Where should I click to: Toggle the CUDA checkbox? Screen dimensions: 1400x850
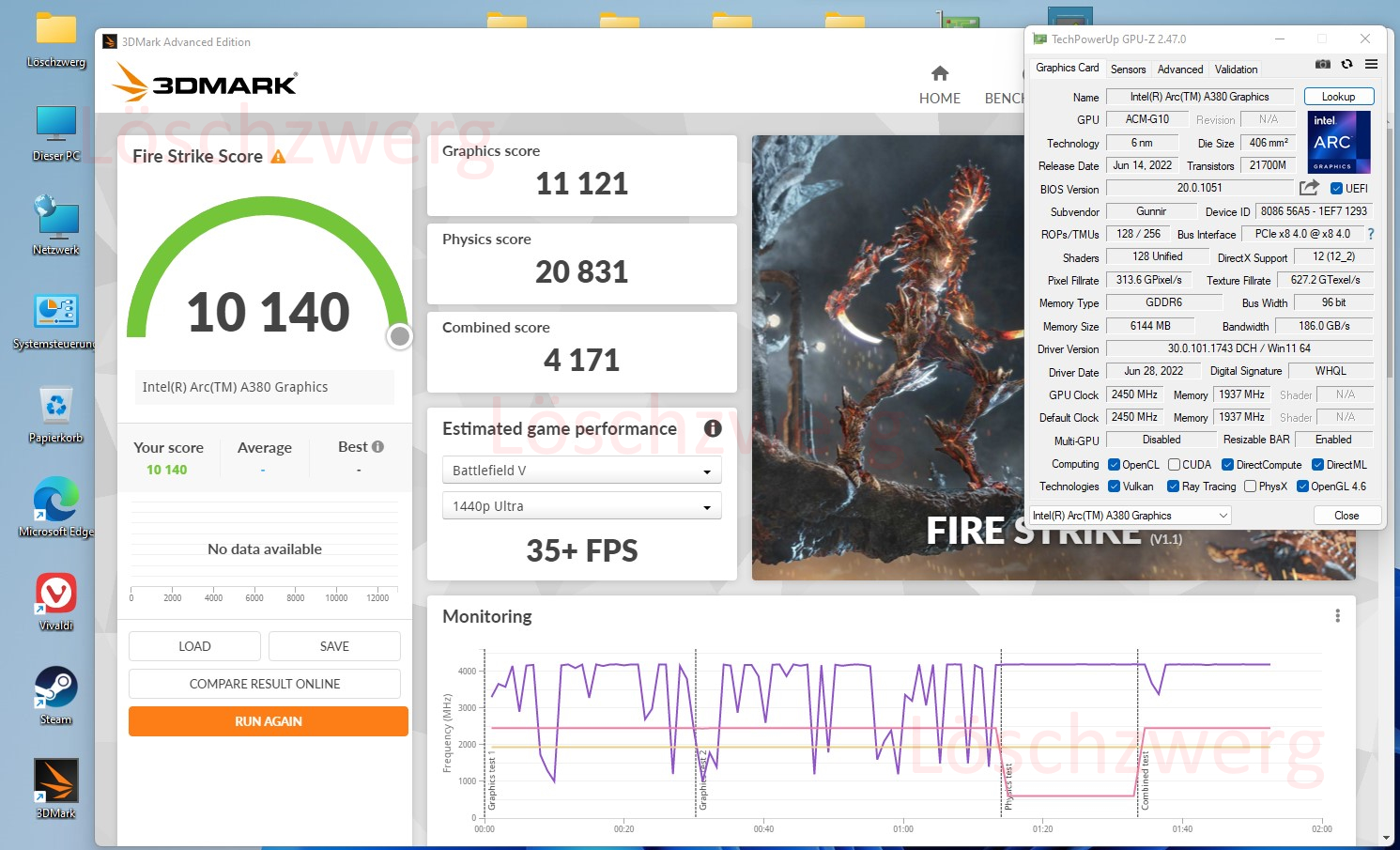pos(1174,465)
